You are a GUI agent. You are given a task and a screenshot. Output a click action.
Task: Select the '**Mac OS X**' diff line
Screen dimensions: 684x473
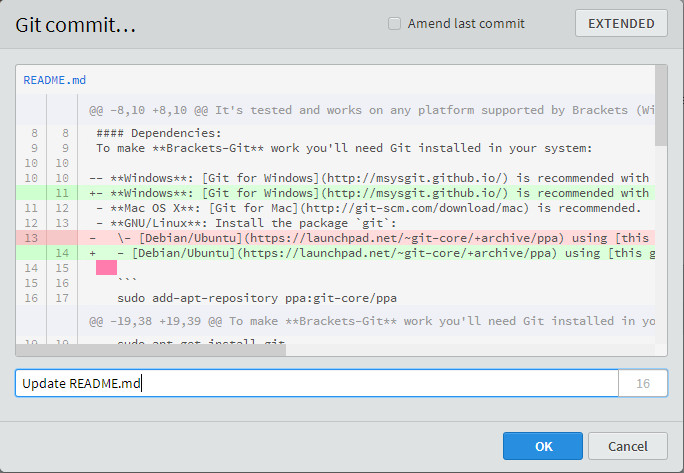click(x=335, y=208)
